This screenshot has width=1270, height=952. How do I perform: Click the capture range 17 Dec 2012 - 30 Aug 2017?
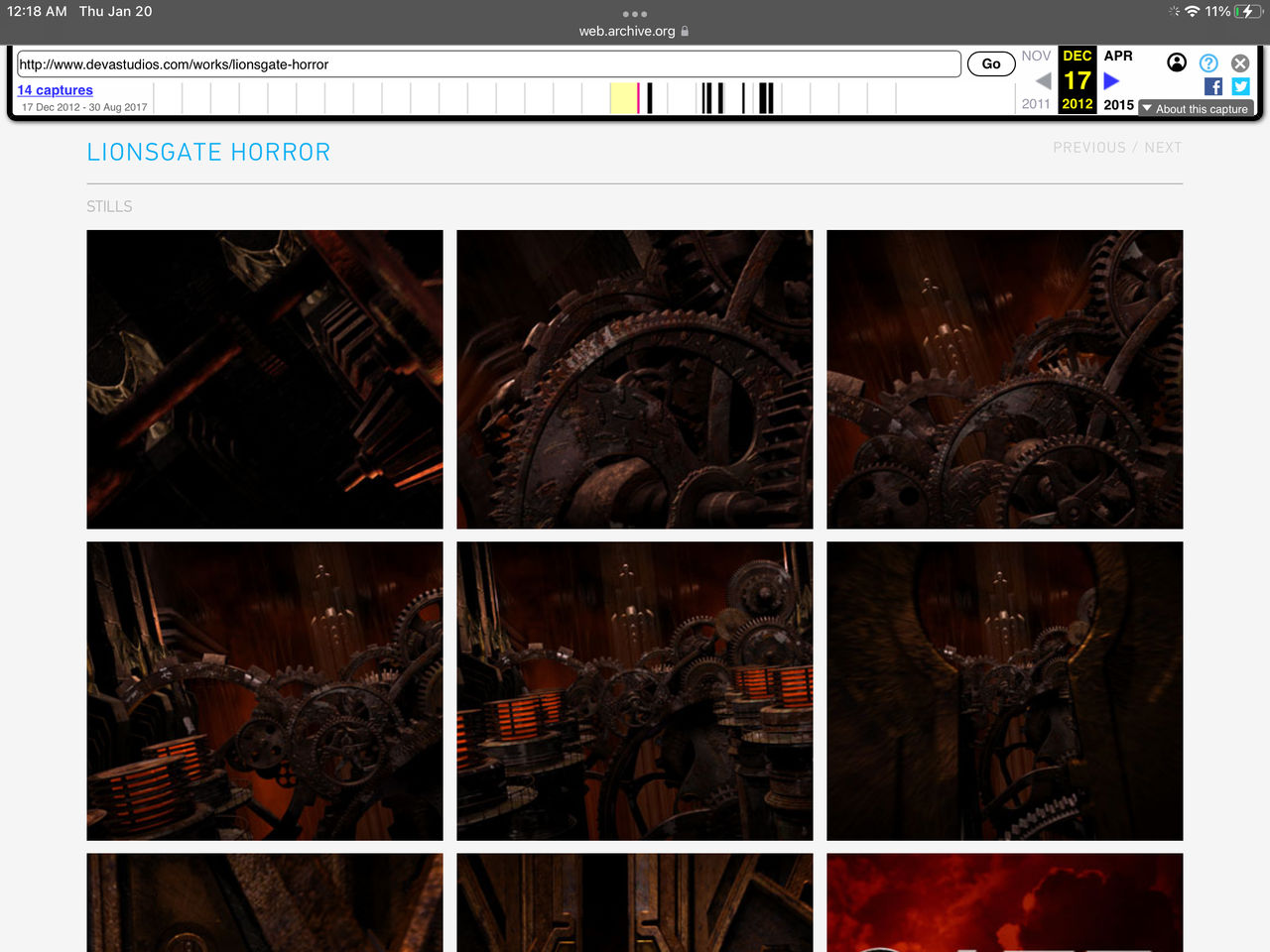tap(84, 107)
